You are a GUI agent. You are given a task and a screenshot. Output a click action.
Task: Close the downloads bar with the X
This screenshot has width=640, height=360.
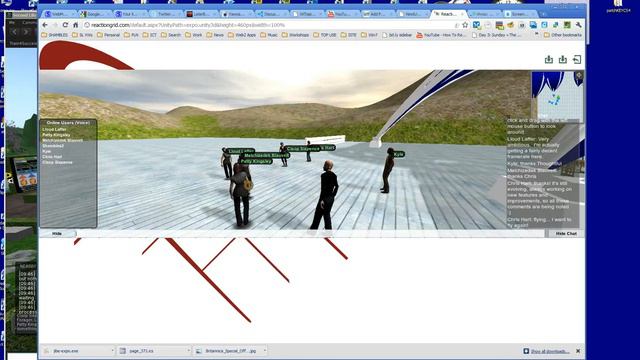(578, 351)
